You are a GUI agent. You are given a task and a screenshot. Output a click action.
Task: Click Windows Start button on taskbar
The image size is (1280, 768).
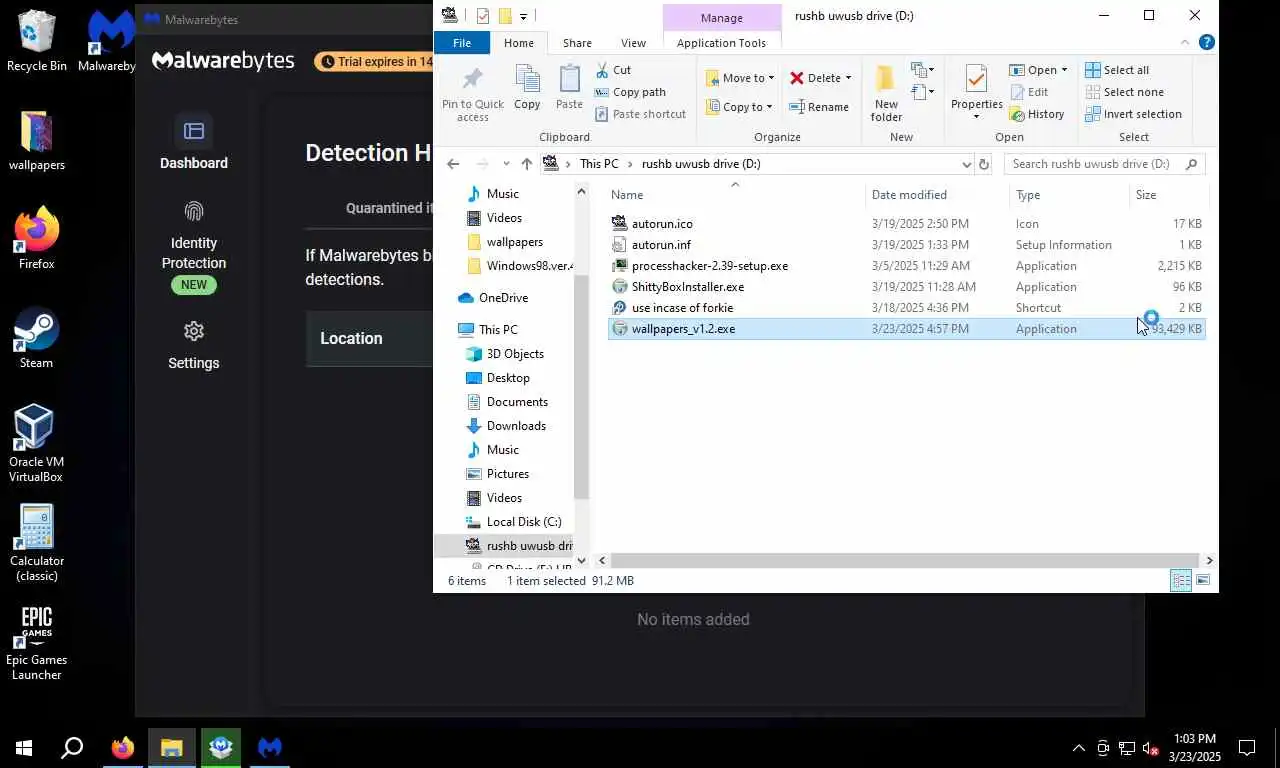click(24, 747)
